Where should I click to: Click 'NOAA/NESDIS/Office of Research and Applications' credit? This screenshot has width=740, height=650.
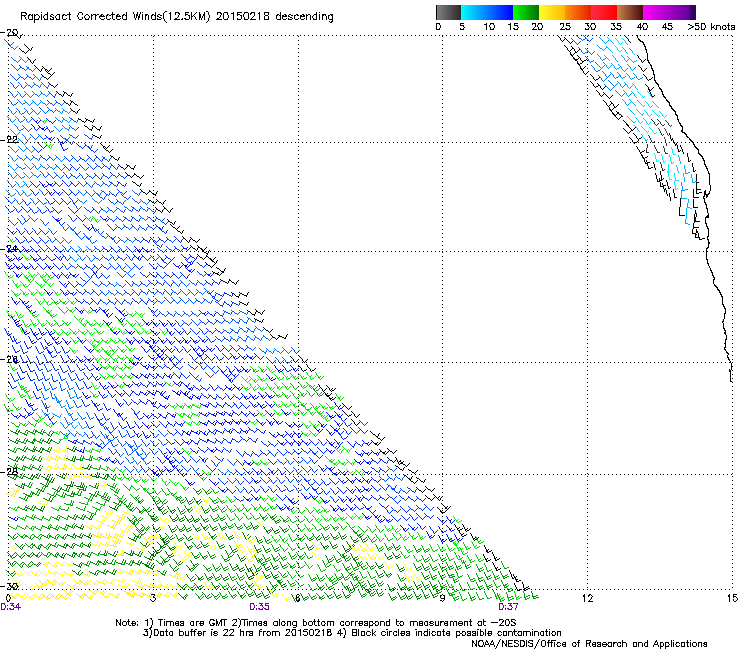pos(589,644)
